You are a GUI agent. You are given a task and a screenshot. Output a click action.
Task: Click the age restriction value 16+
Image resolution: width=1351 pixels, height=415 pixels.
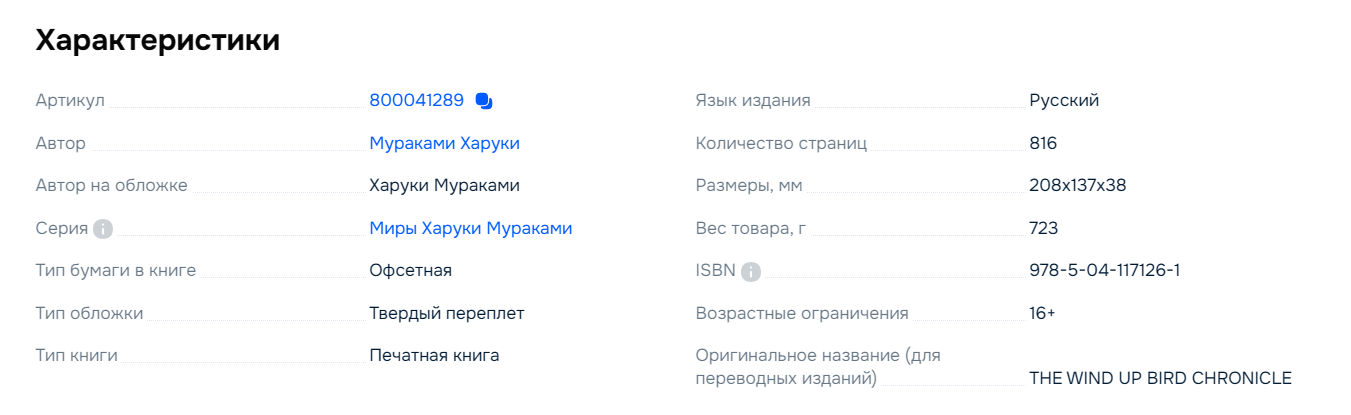1042,313
